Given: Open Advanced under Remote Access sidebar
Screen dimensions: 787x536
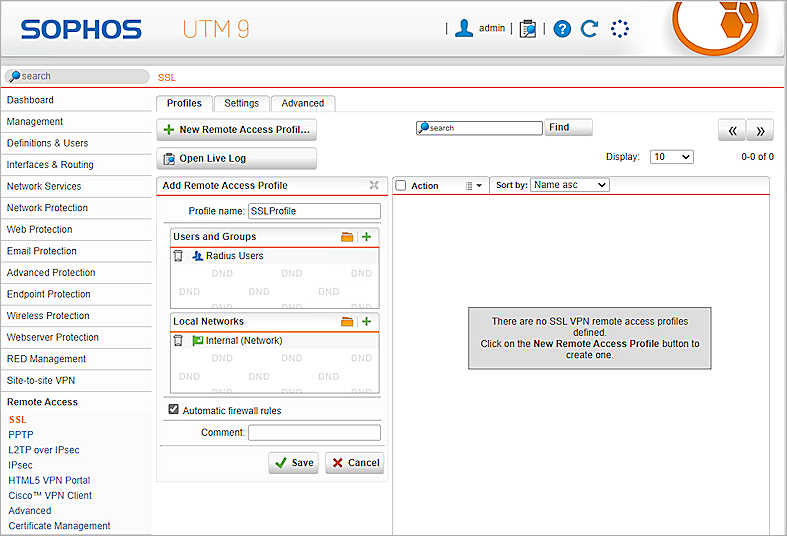Looking at the screenshot, I should pyautogui.click(x=30, y=510).
